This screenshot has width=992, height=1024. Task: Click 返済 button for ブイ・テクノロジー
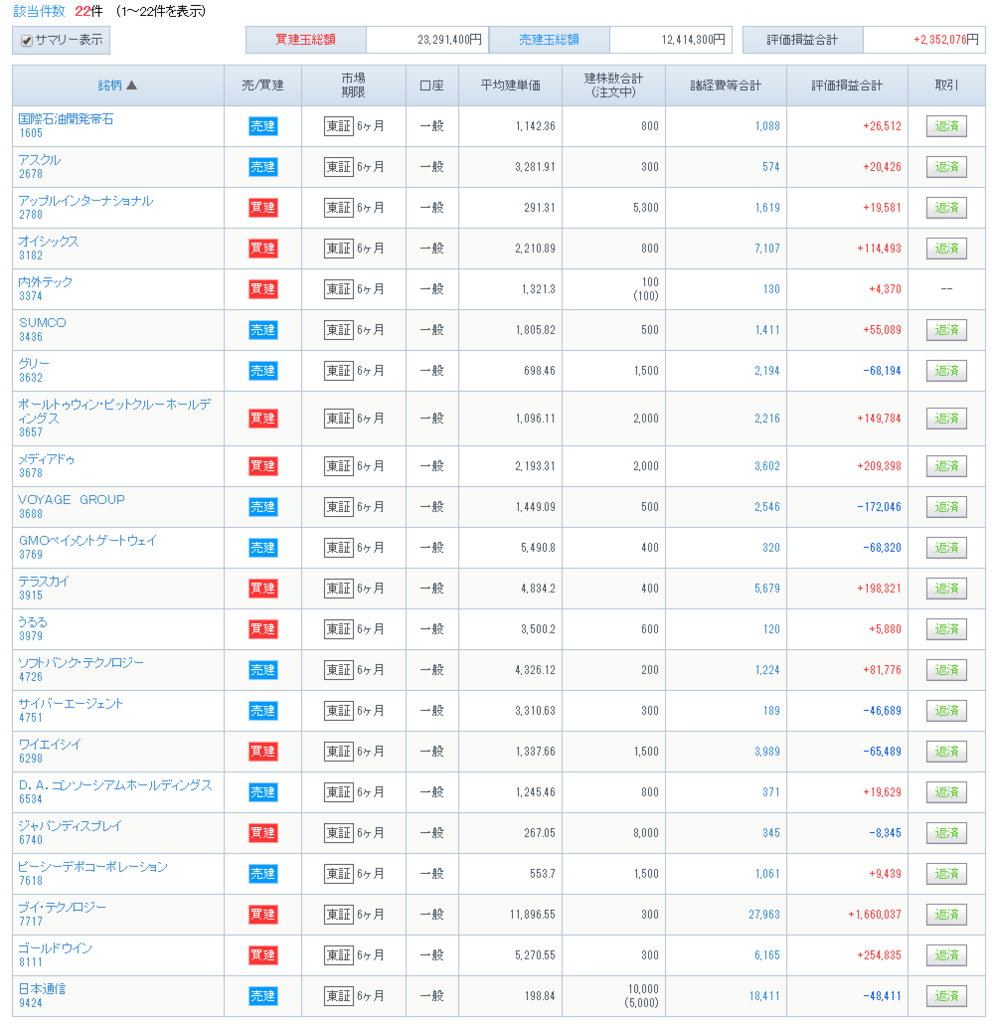946,914
